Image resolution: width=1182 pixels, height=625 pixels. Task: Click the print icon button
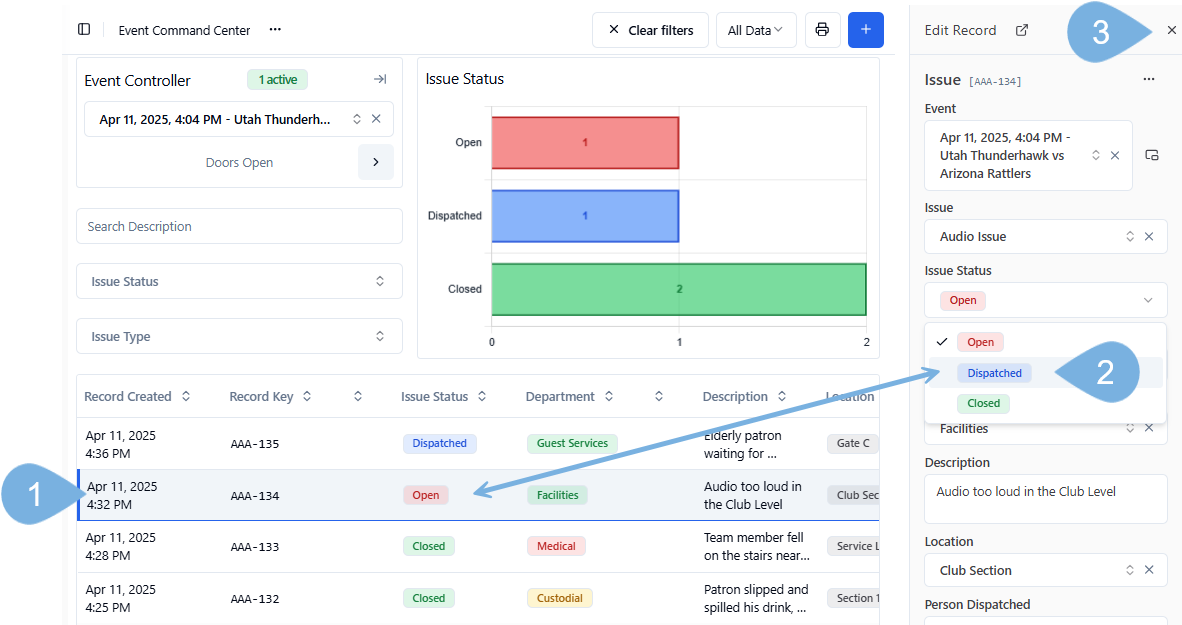[822, 30]
